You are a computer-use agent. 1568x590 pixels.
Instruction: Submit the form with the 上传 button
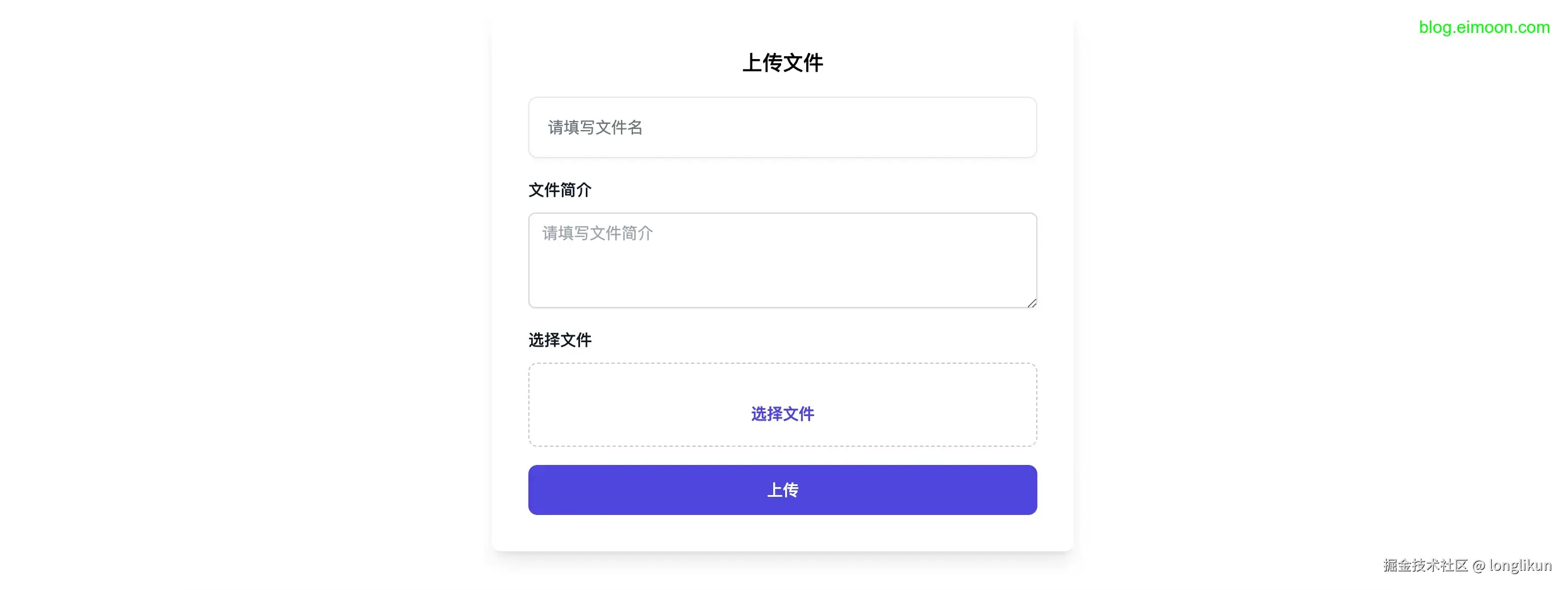pos(783,489)
